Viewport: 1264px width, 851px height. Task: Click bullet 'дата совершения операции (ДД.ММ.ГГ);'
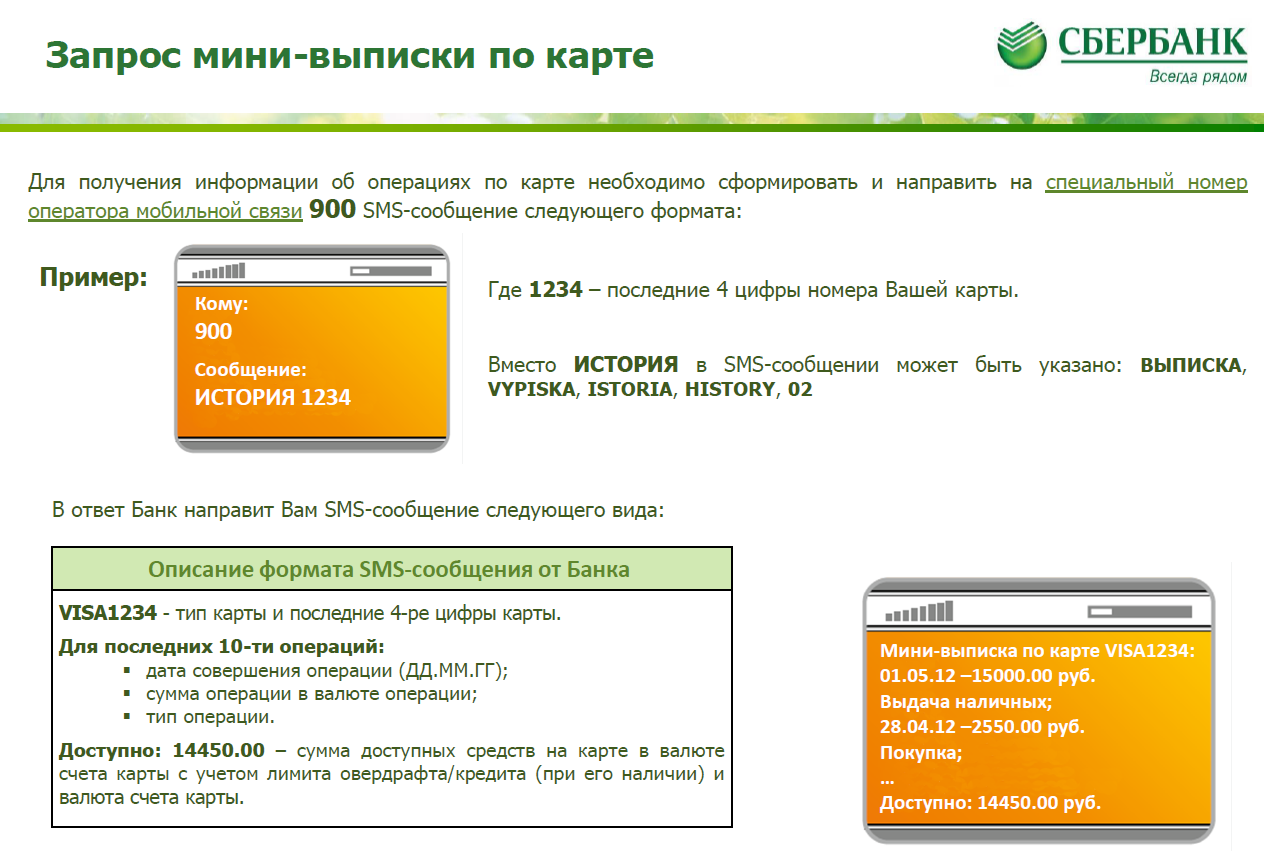point(327,671)
